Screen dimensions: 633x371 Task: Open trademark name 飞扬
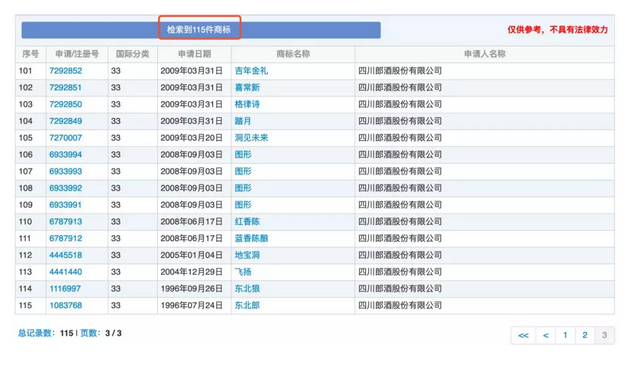coord(243,272)
